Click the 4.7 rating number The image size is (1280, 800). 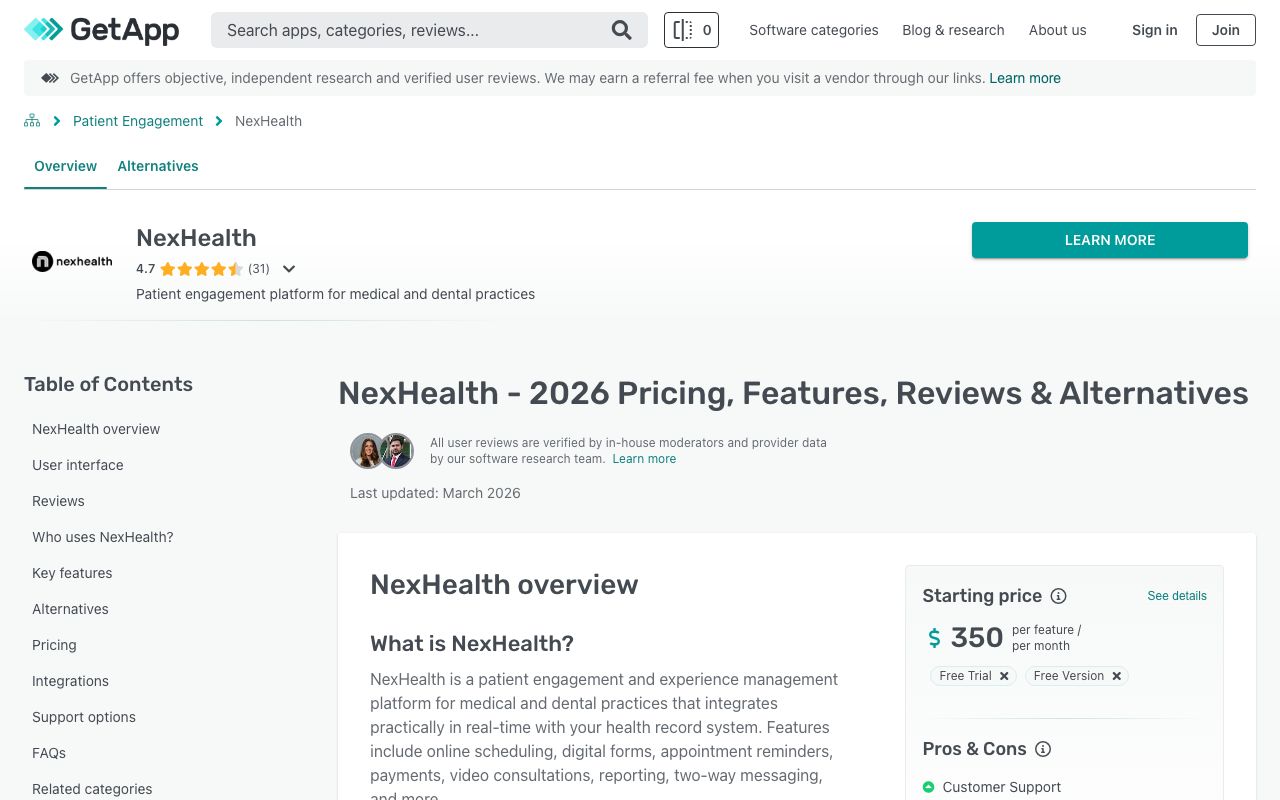point(146,269)
